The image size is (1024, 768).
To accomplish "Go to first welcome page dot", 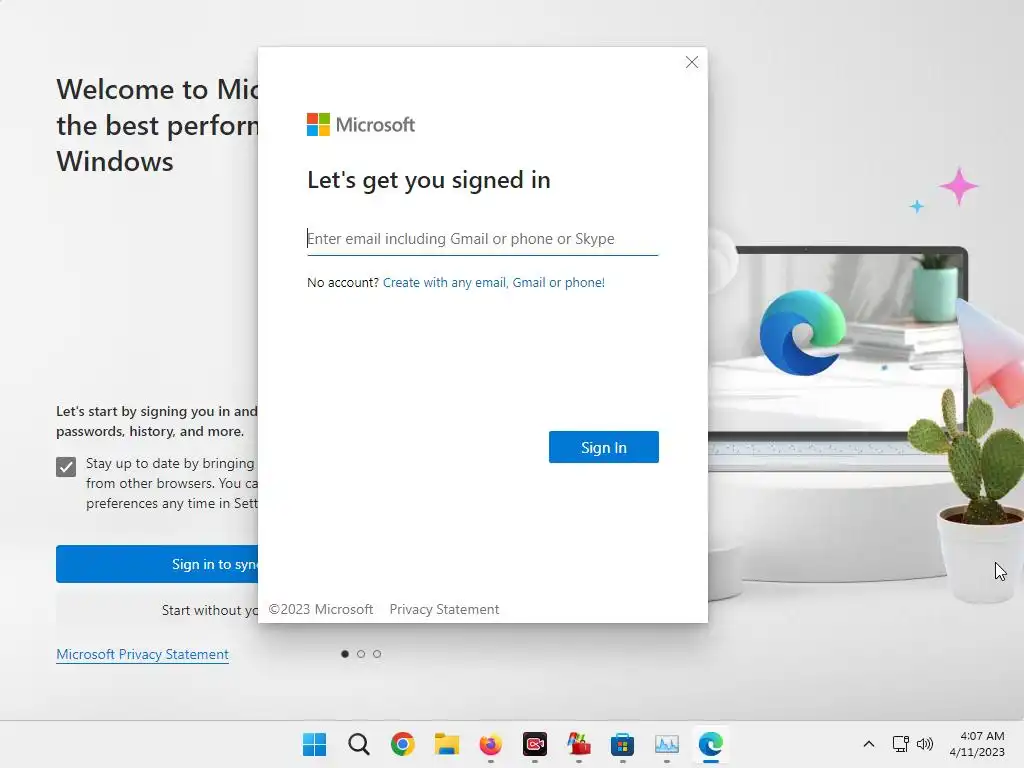I will pos(345,654).
